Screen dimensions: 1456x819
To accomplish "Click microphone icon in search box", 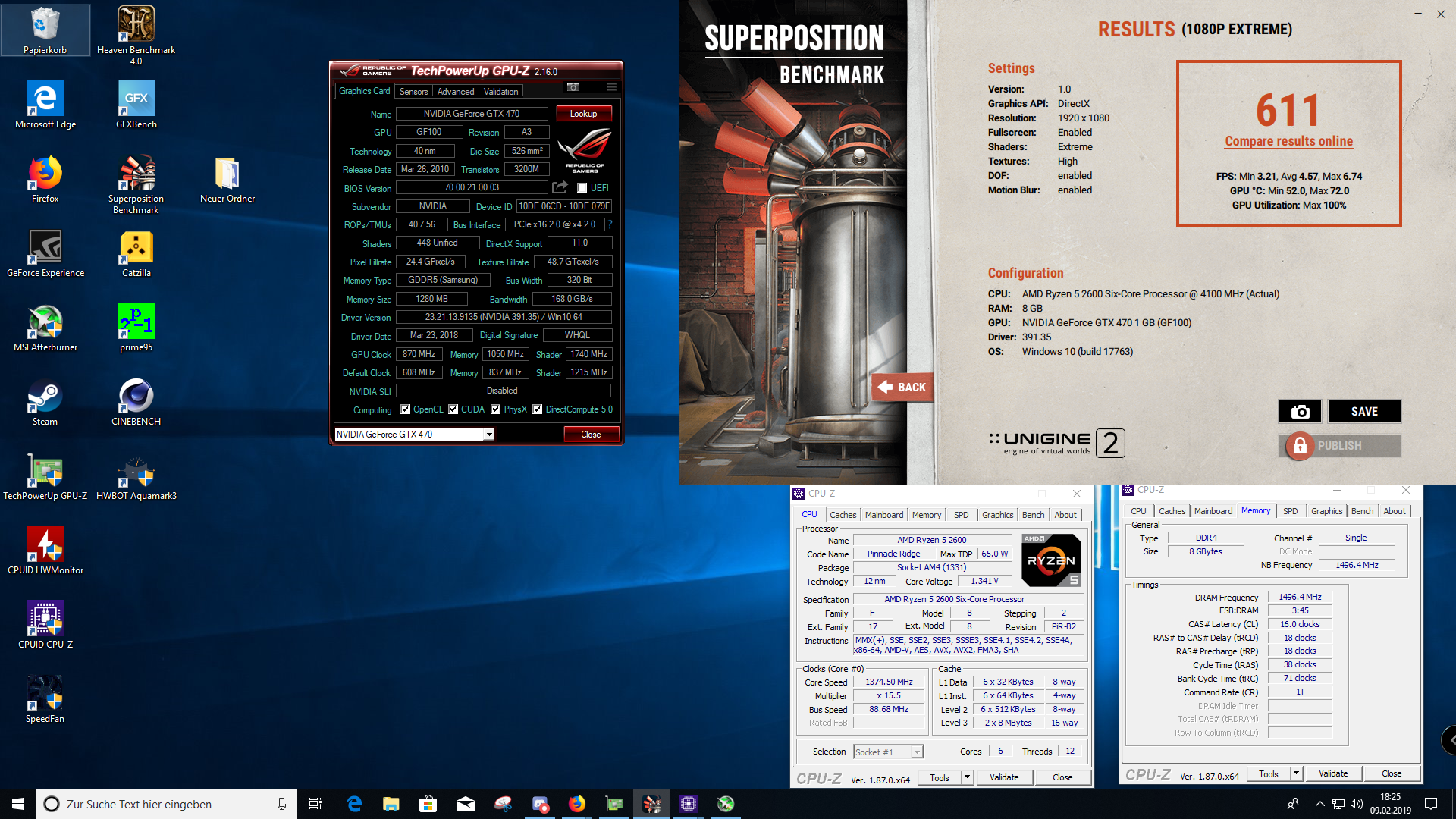I will [281, 804].
